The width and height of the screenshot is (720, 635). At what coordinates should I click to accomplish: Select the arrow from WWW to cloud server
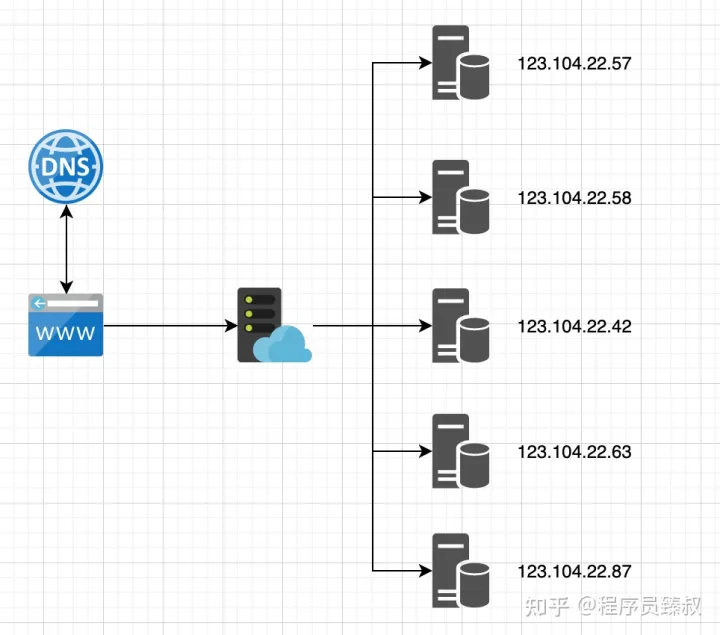click(x=170, y=326)
